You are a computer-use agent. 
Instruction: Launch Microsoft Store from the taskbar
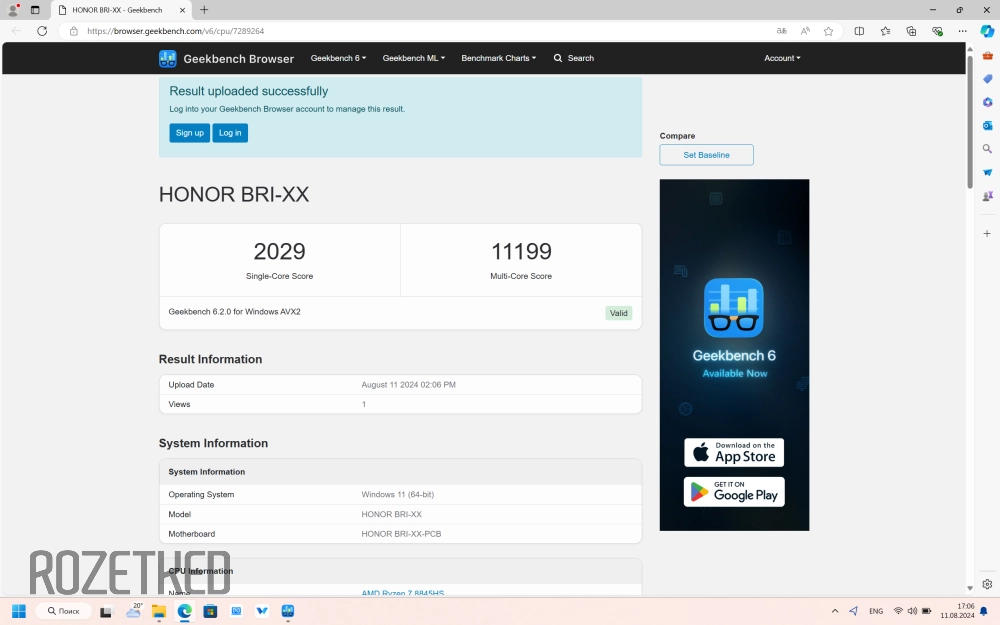[210, 611]
